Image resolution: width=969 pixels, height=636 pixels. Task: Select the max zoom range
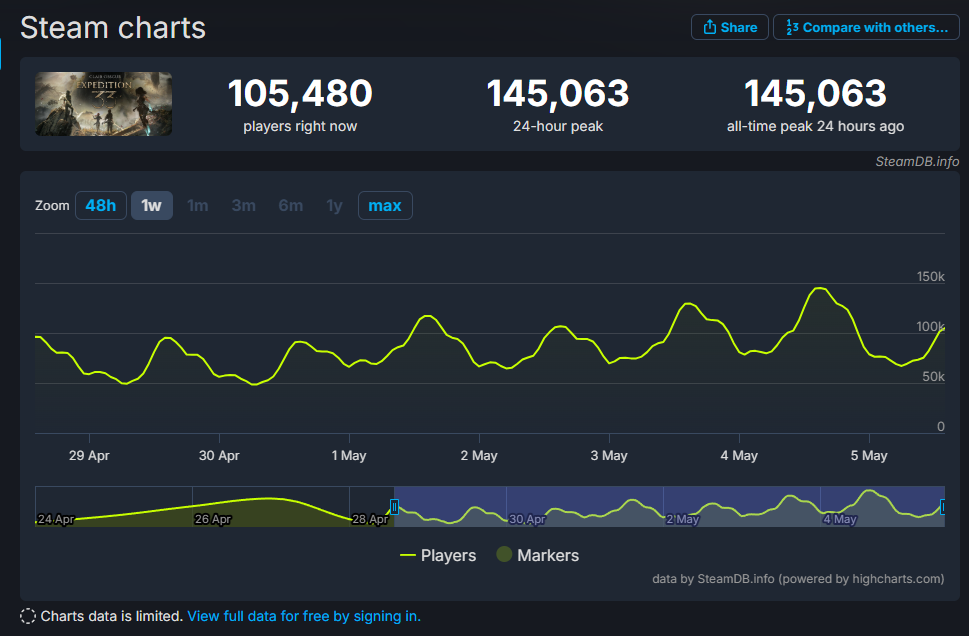[385, 205]
